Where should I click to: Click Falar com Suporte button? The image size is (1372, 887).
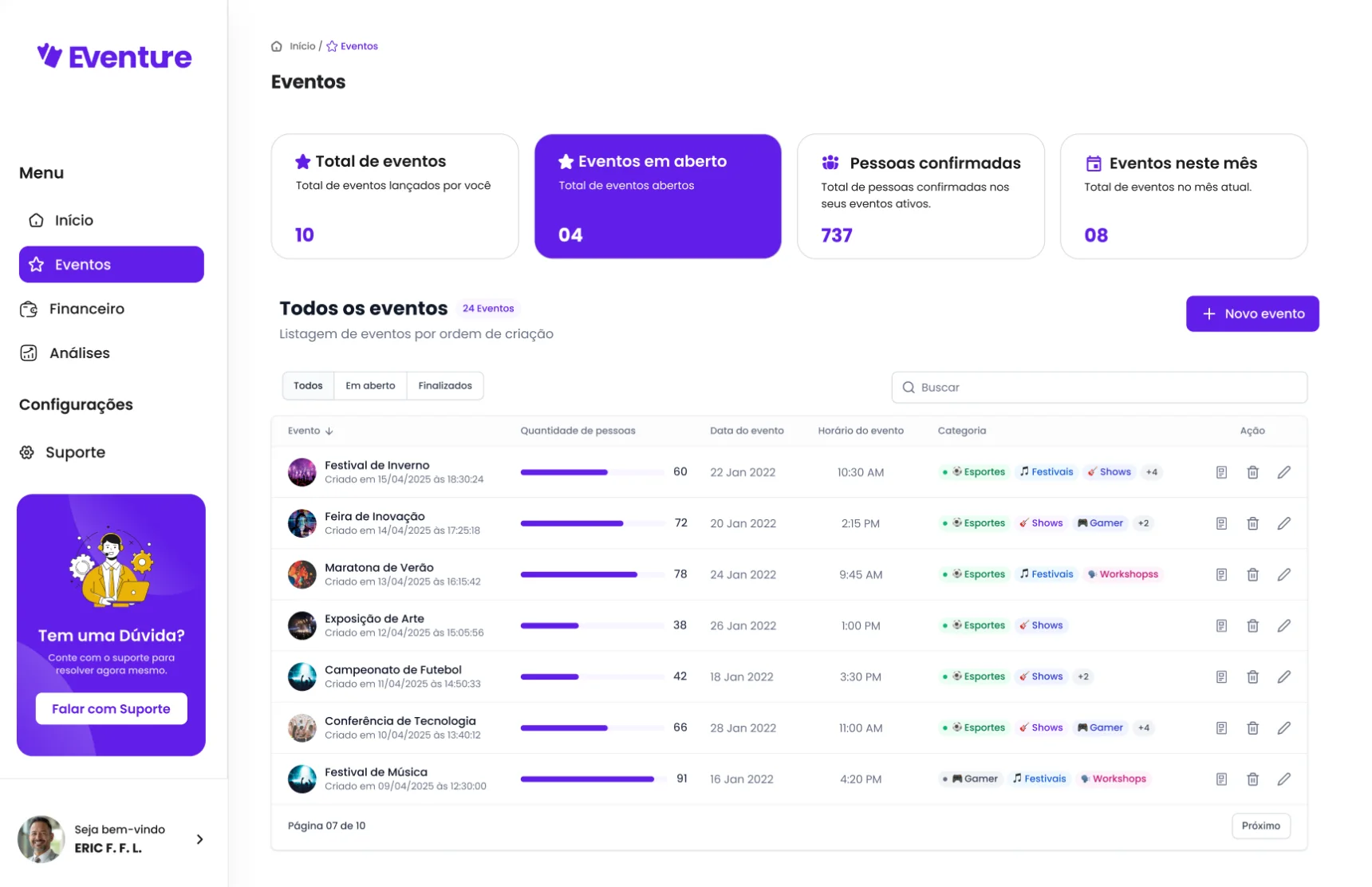click(x=111, y=708)
